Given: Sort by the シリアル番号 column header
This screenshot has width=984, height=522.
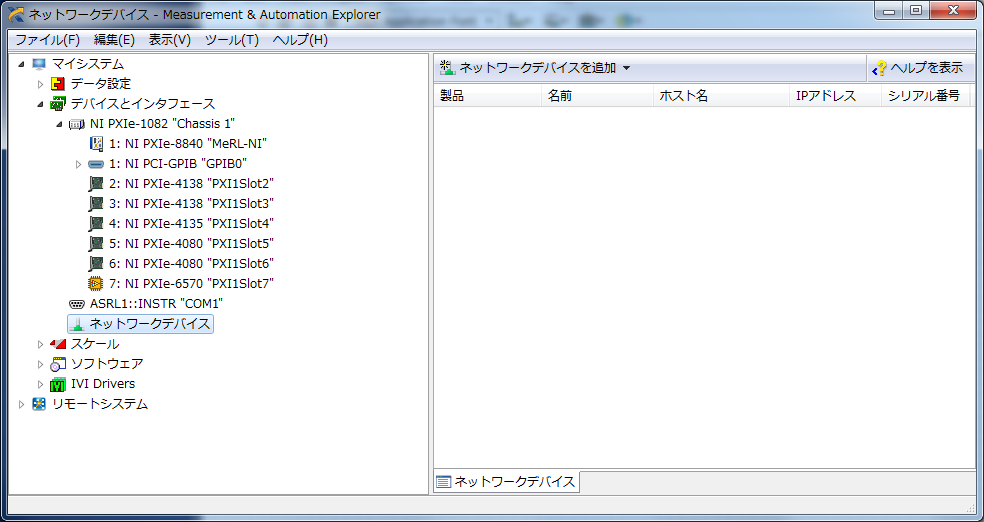Looking at the screenshot, I should click(x=926, y=95).
